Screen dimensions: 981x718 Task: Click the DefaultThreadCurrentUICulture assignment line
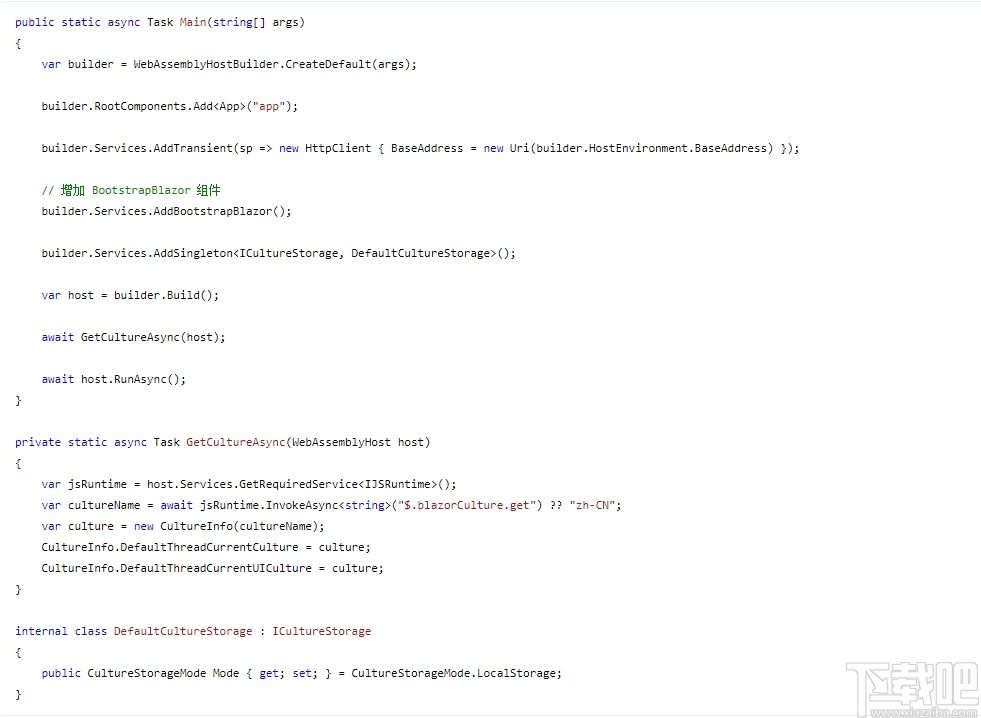tap(213, 569)
